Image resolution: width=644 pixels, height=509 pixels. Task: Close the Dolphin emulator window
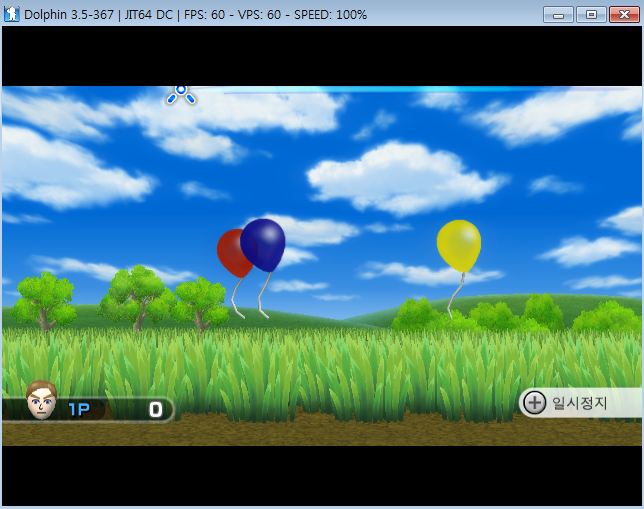624,15
